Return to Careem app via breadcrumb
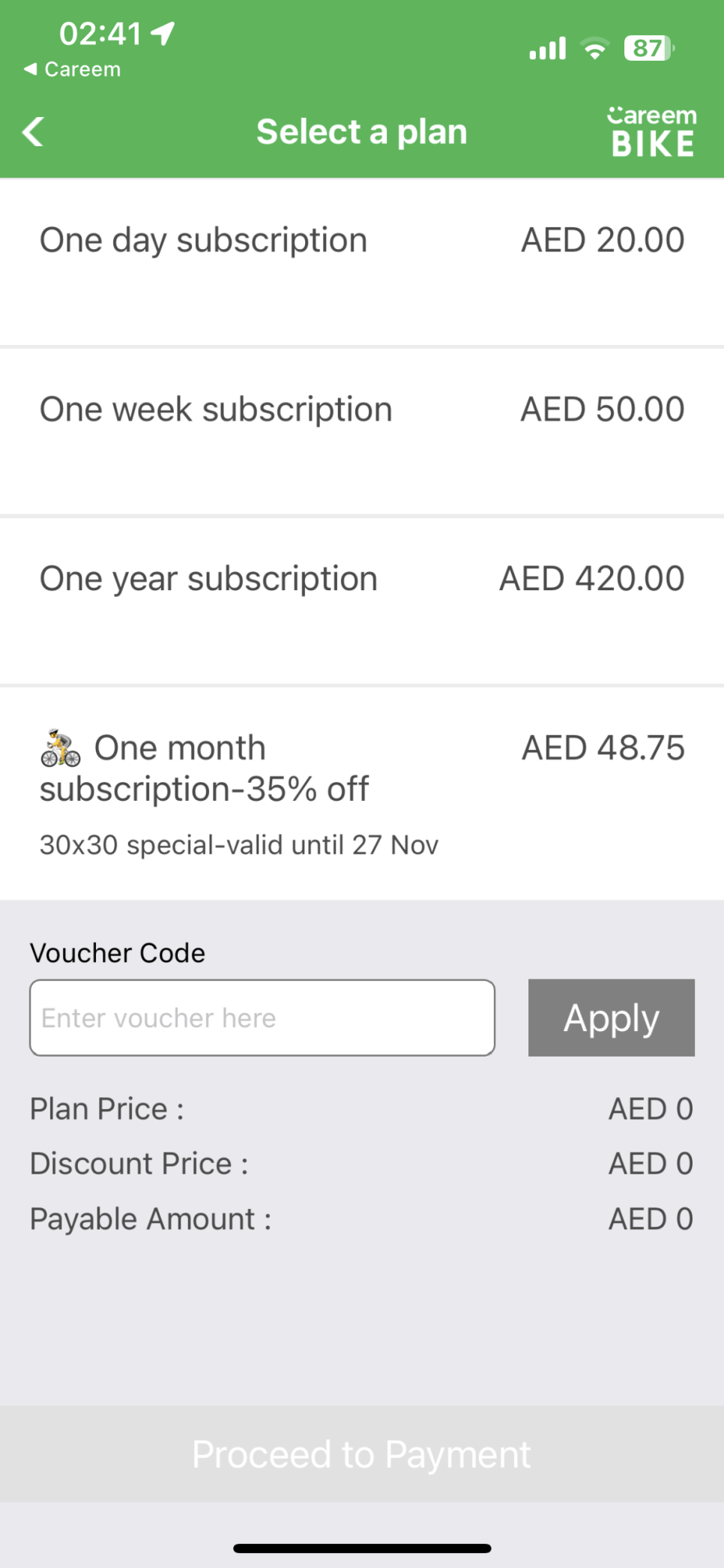This screenshot has width=724, height=1568. click(x=72, y=70)
